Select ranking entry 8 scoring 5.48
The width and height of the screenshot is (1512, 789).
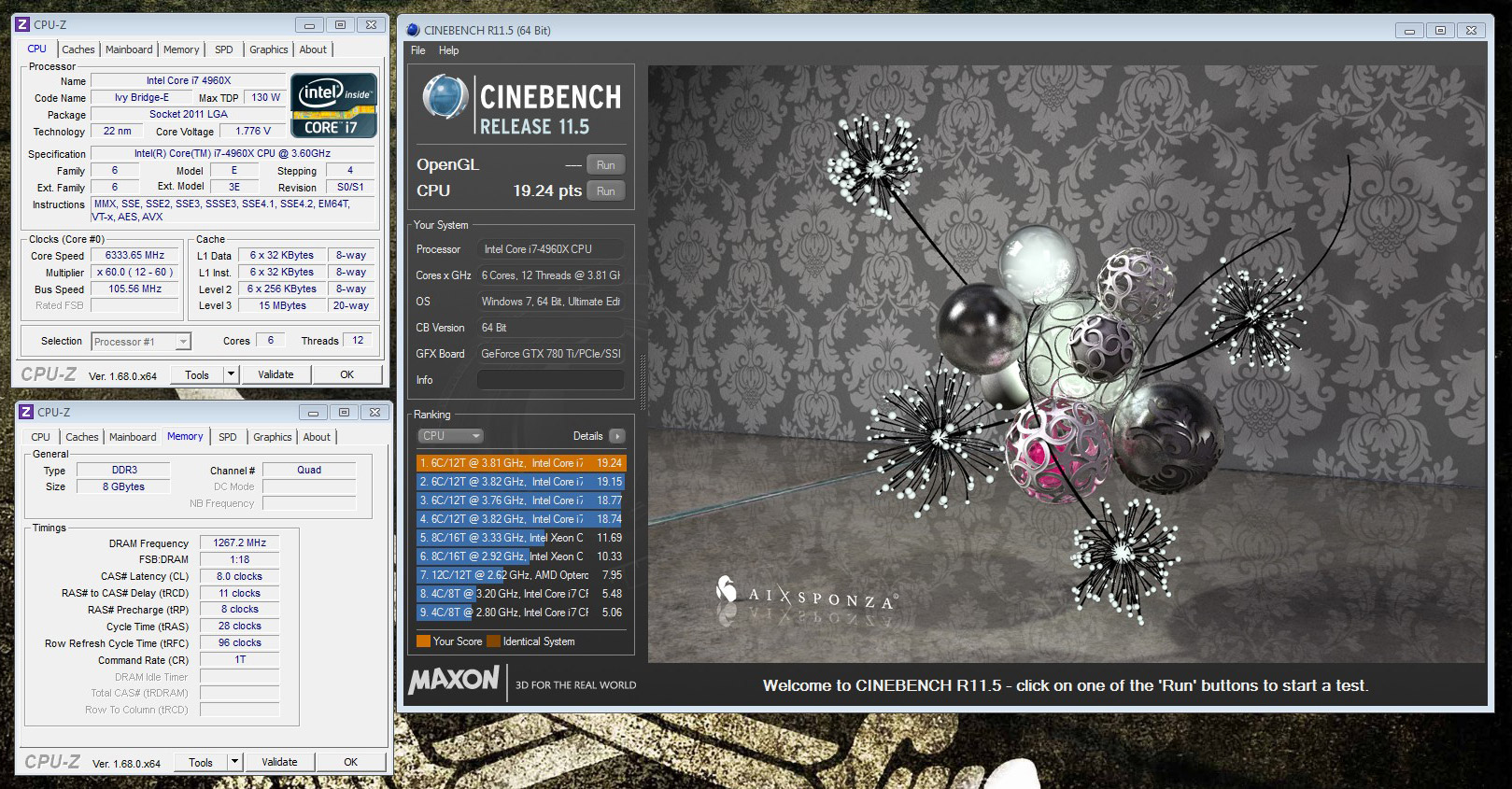(521, 594)
